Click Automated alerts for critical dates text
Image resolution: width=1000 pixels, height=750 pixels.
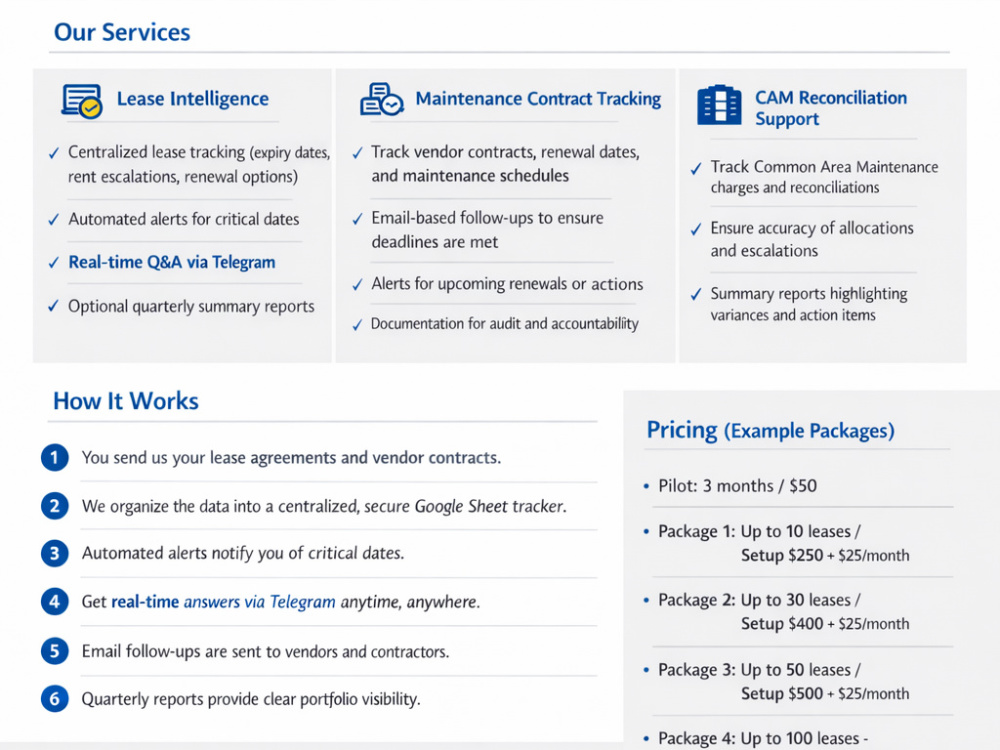[x=184, y=219]
